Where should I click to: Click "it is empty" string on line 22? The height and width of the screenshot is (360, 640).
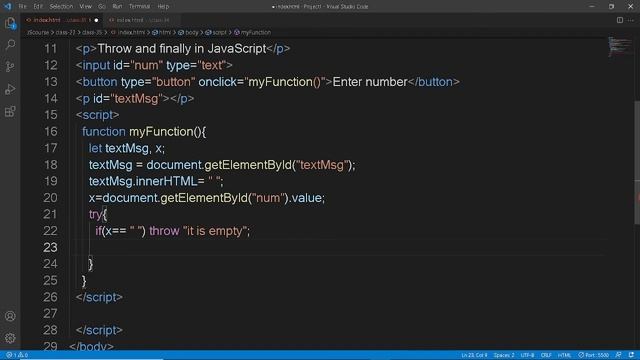215,231
